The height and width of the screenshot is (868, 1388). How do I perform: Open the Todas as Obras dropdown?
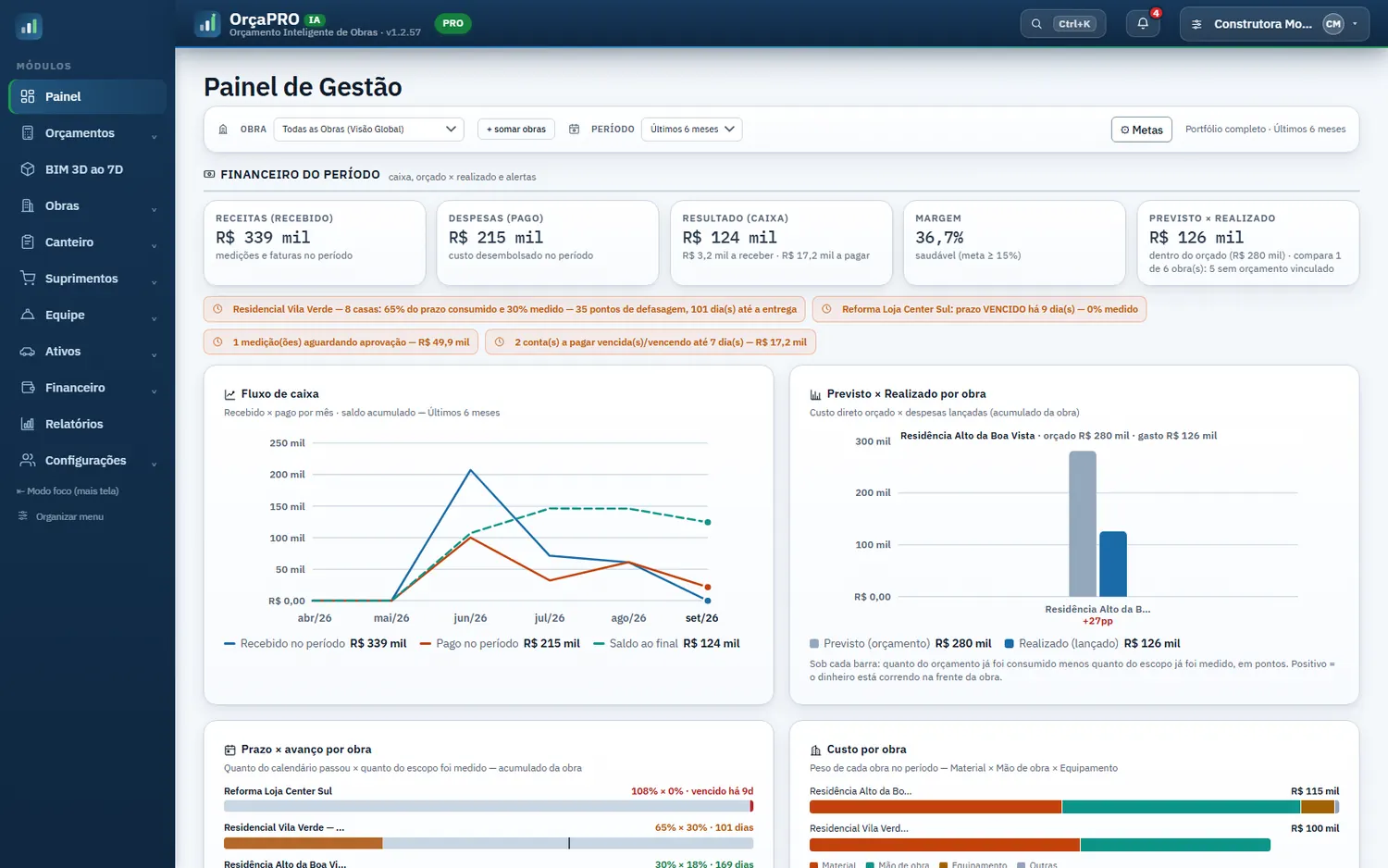click(368, 130)
